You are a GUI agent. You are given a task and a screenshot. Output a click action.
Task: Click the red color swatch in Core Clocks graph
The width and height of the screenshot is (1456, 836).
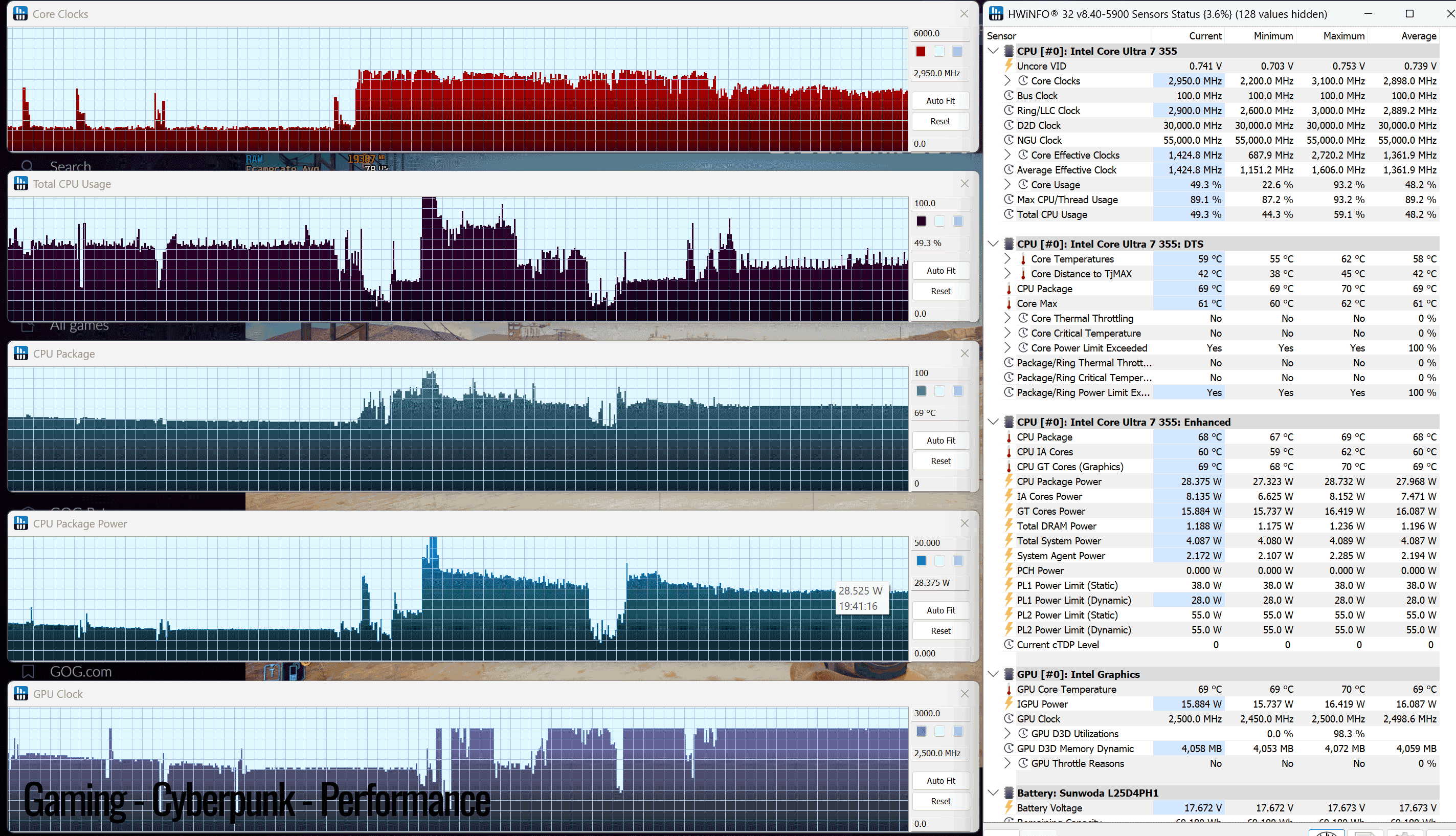tap(921, 51)
